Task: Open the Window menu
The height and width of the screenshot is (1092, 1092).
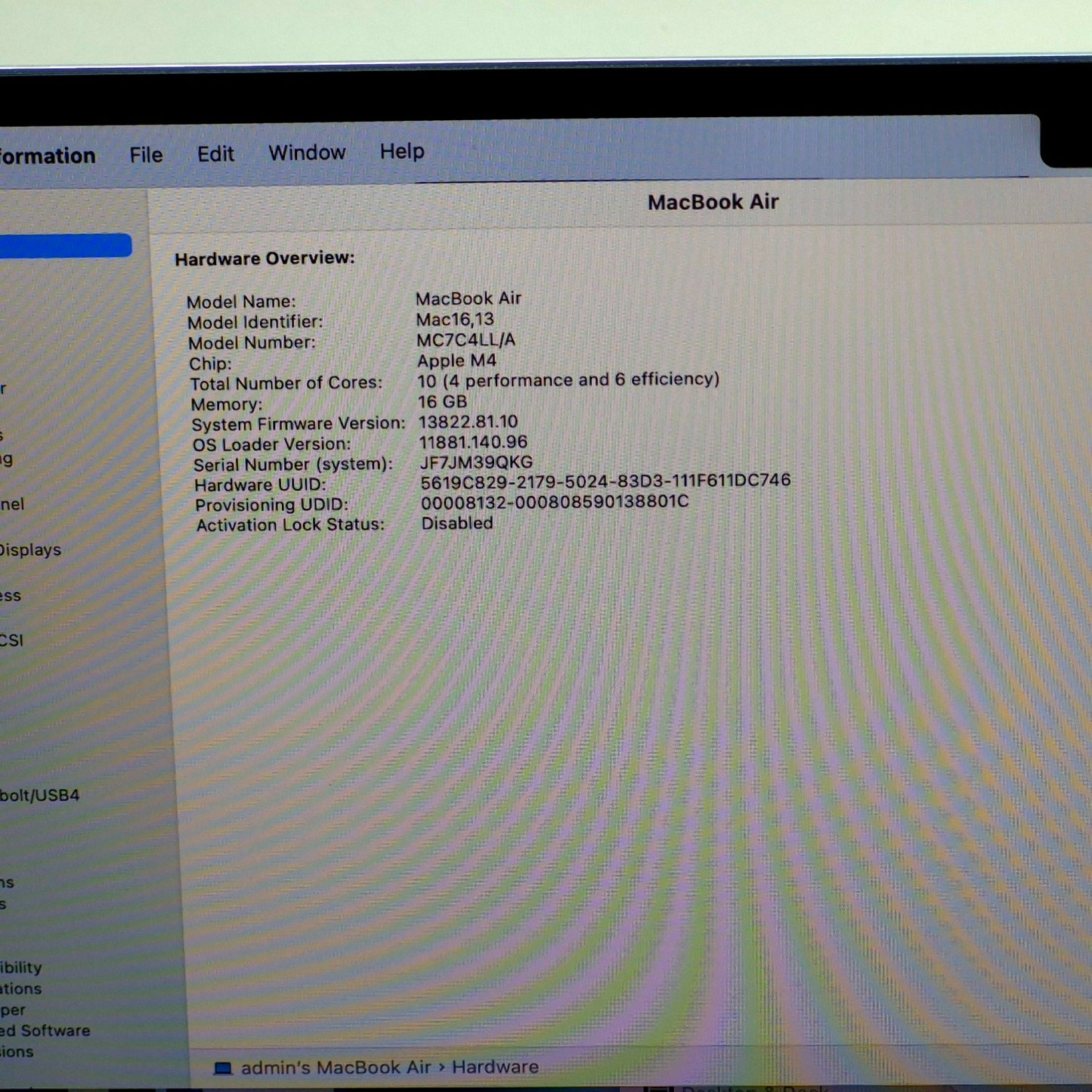Action: coord(307,153)
